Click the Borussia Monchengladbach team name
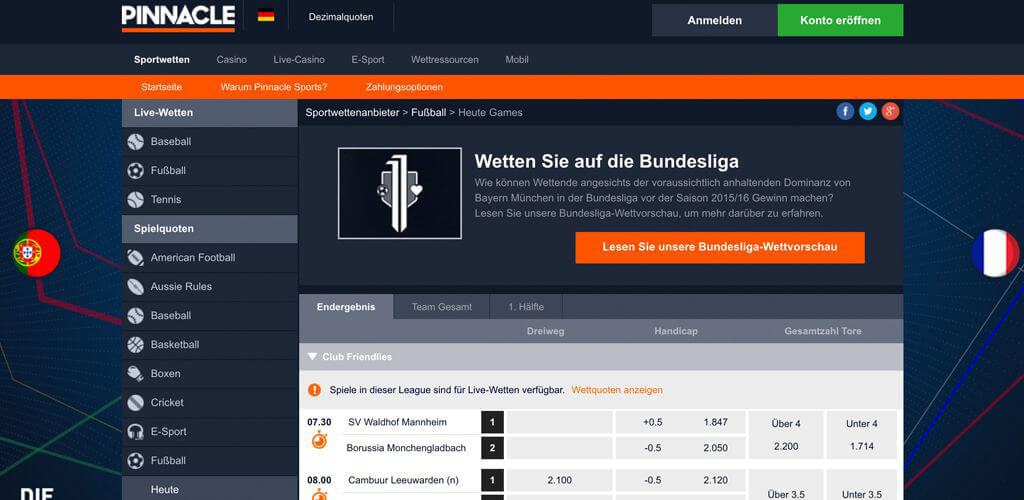The width and height of the screenshot is (1024, 500). click(x=406, y=448)
